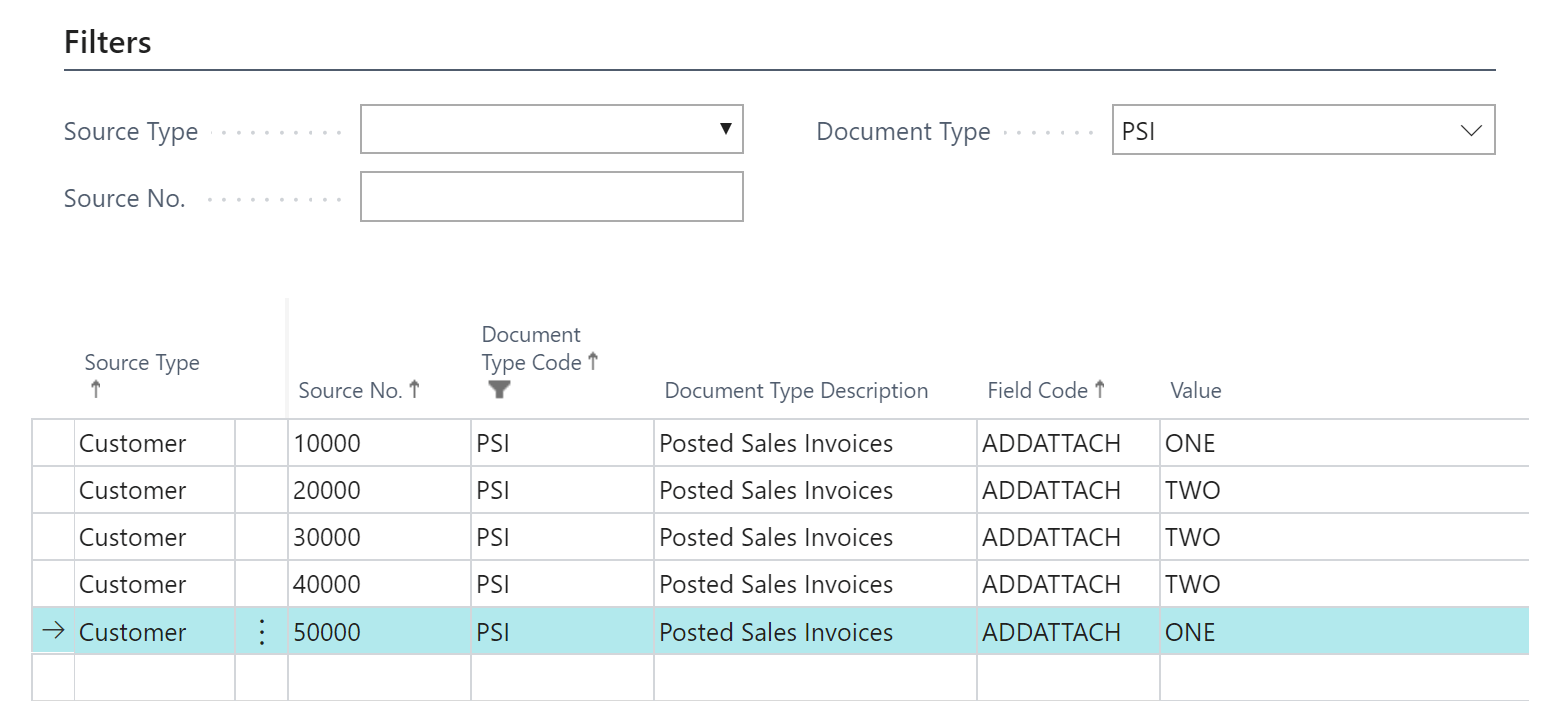Open the Source Type filter dropdown
The width and height of the screenshot is (1562, 725).
point(551,130)
